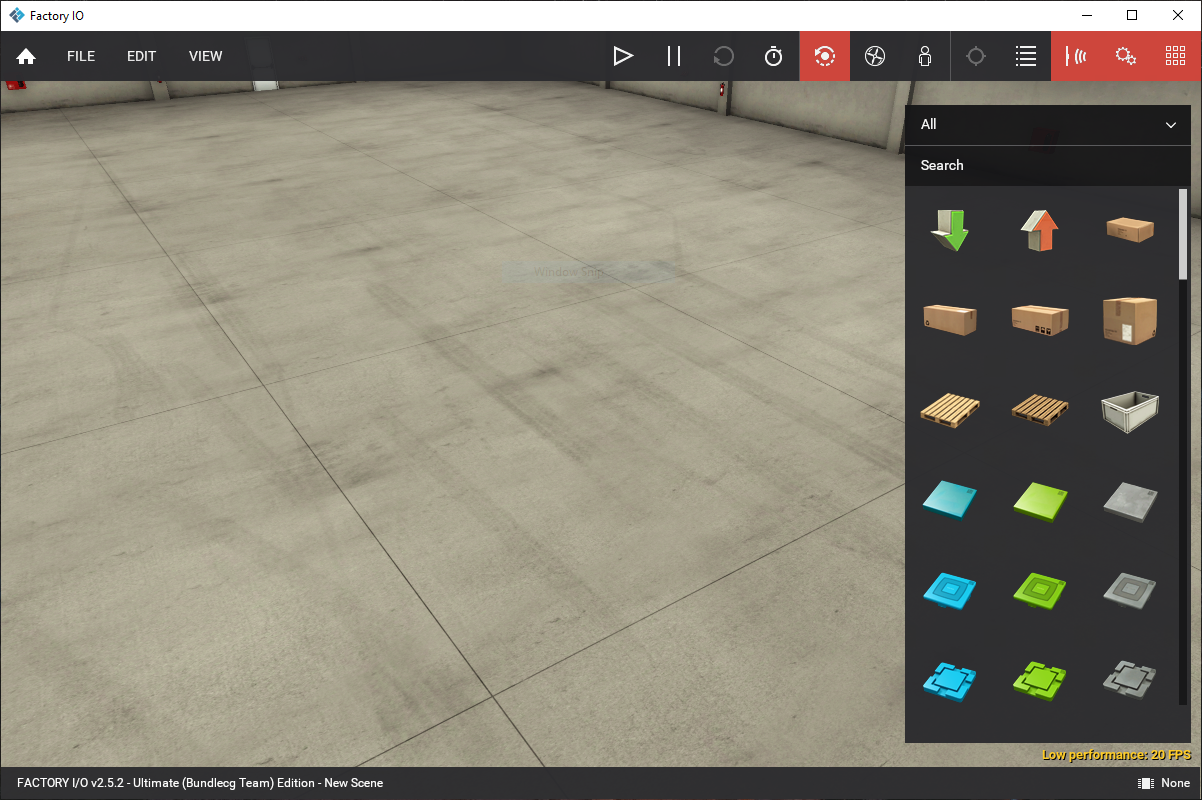
Task: Pick the medium open-flap cardboard box
Action: coord(949,320)
